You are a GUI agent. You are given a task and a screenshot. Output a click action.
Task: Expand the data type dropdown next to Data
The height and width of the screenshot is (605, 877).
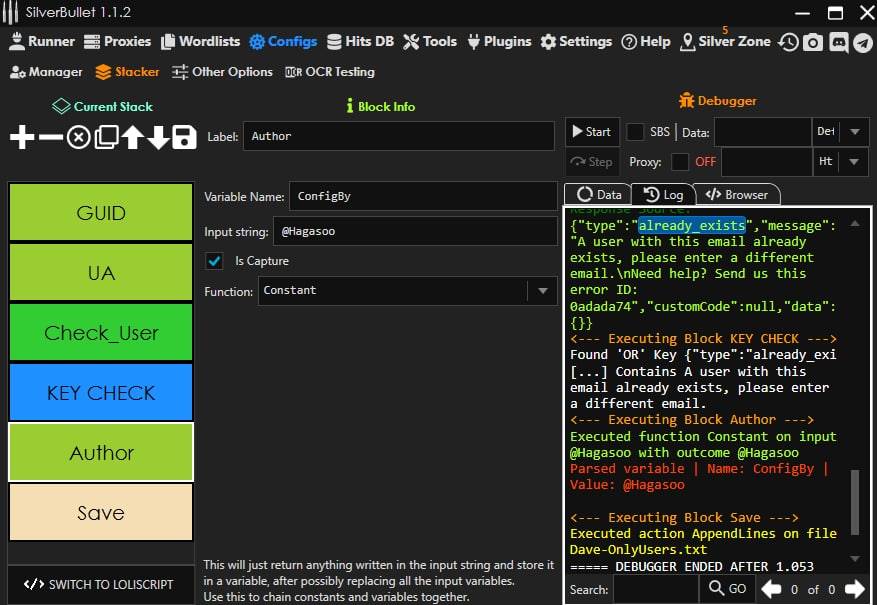tap(854, 132)
